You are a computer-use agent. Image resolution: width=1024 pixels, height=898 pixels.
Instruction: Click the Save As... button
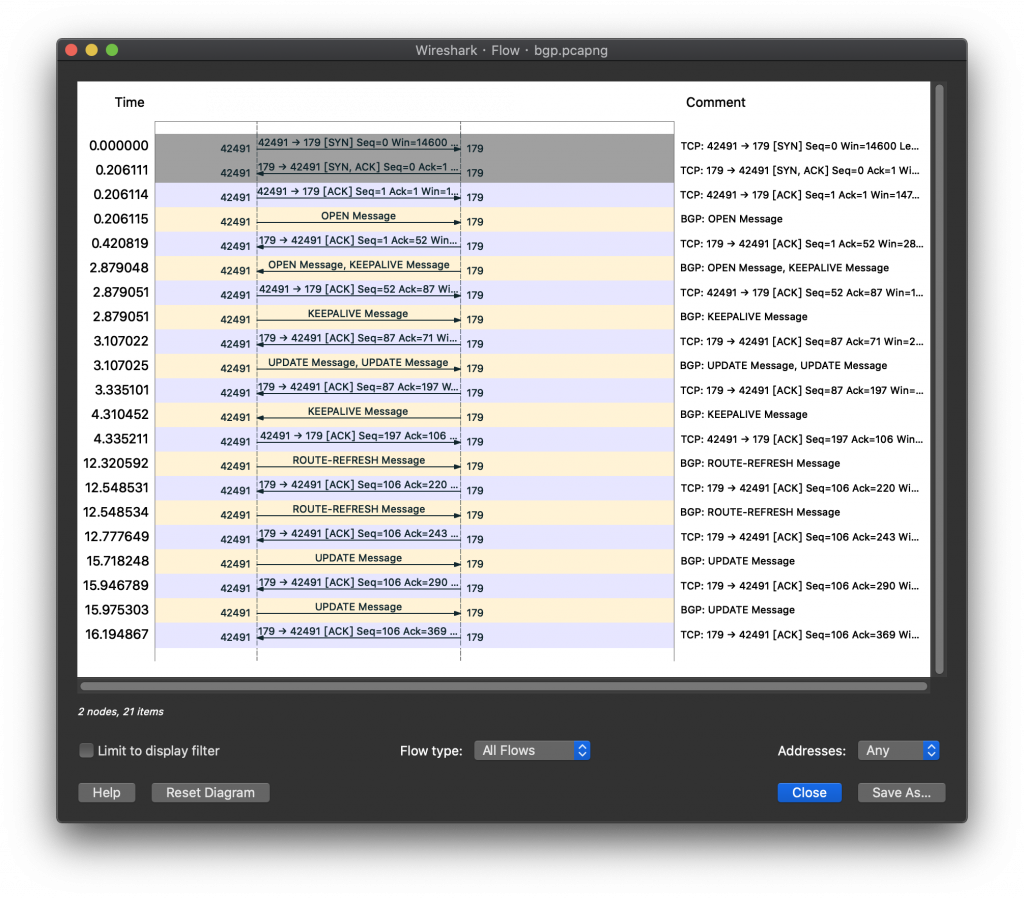click(x=901, y=792)
